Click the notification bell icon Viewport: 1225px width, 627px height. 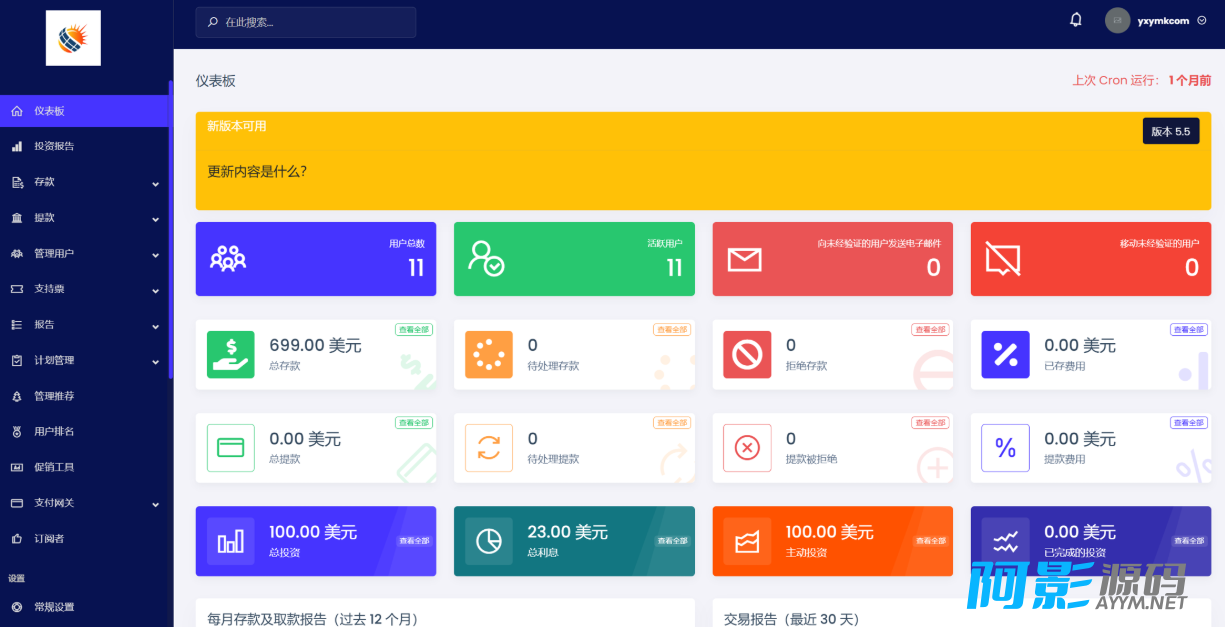[x=1076, y=20]
